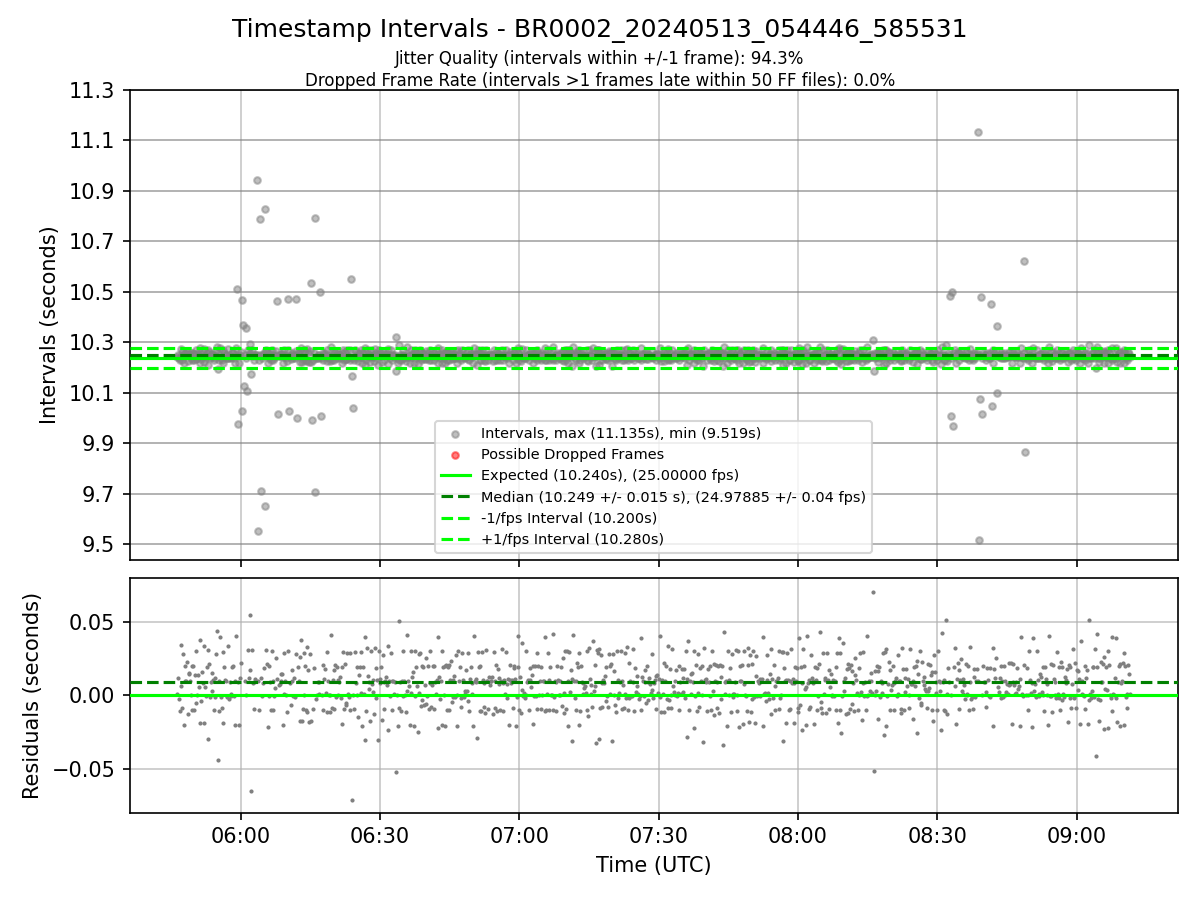This screenshot has height=900, width=1200.
Task: Click the 'Jitter Quality' subtitle showing 94.3%
Action: [x=599, y=59]
